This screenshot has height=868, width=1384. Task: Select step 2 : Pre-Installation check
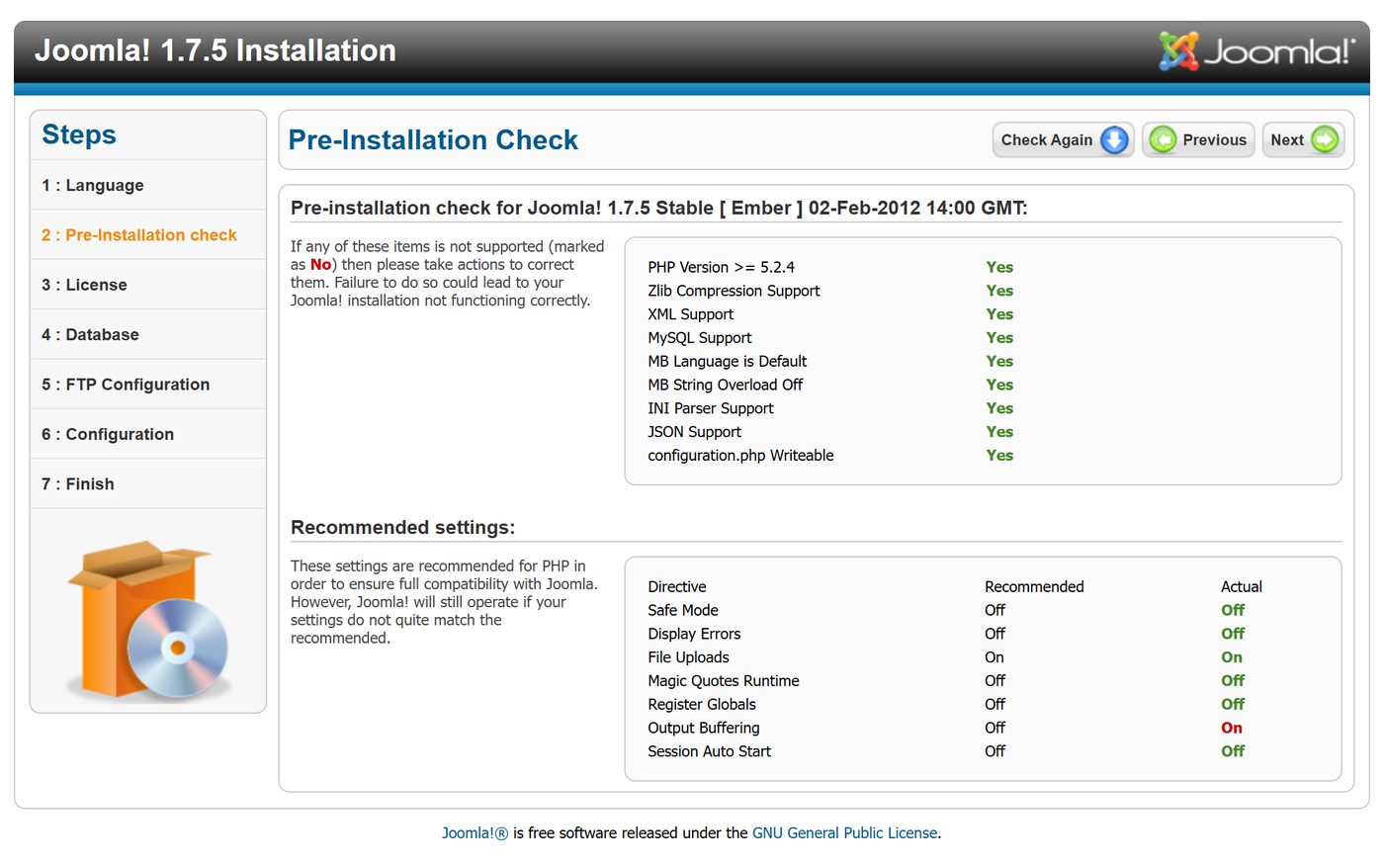tap(139, 235)
